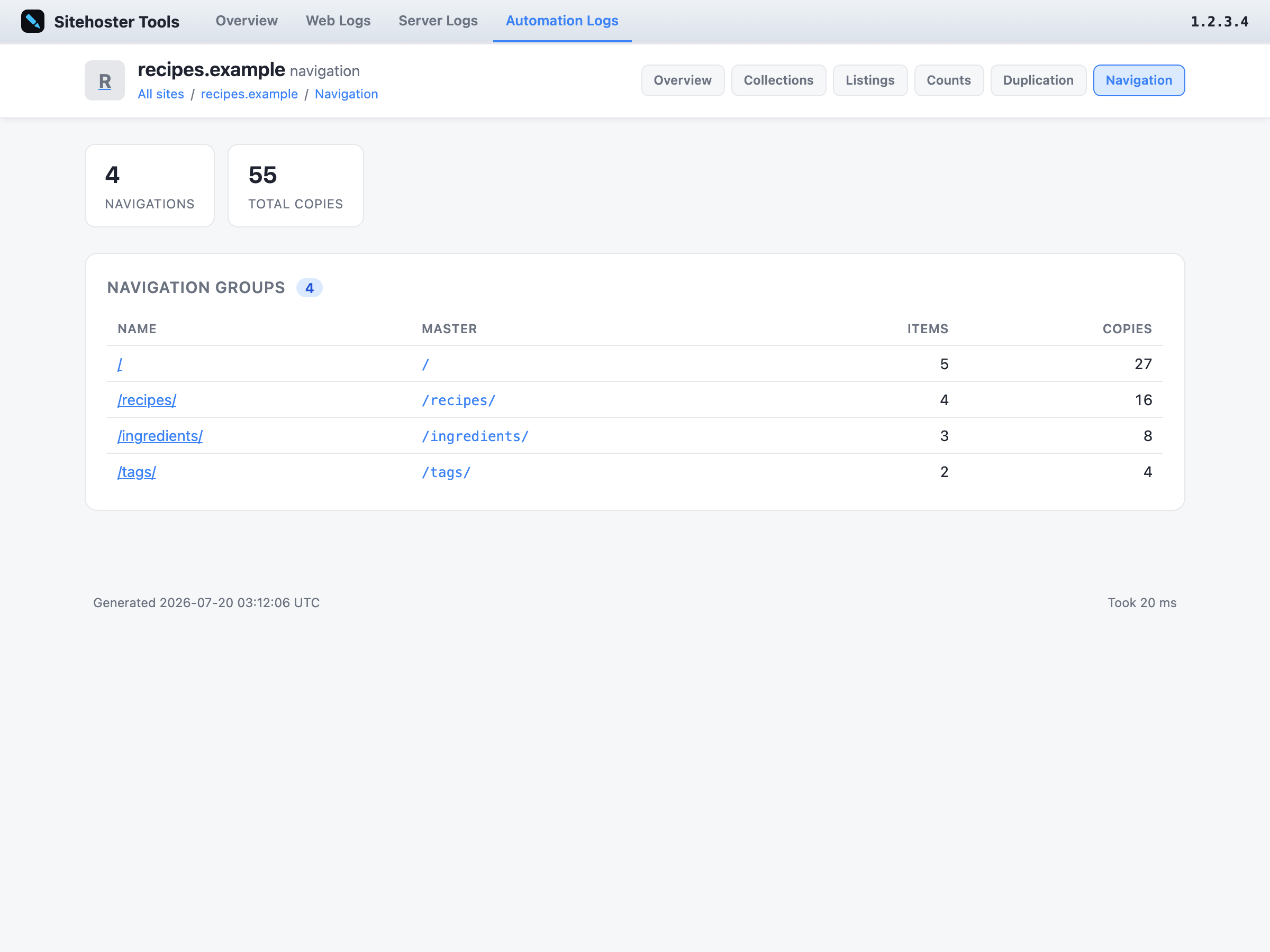Click the Sitehoster Tools logo icon
1270x952 pixels.
[33, 21]
